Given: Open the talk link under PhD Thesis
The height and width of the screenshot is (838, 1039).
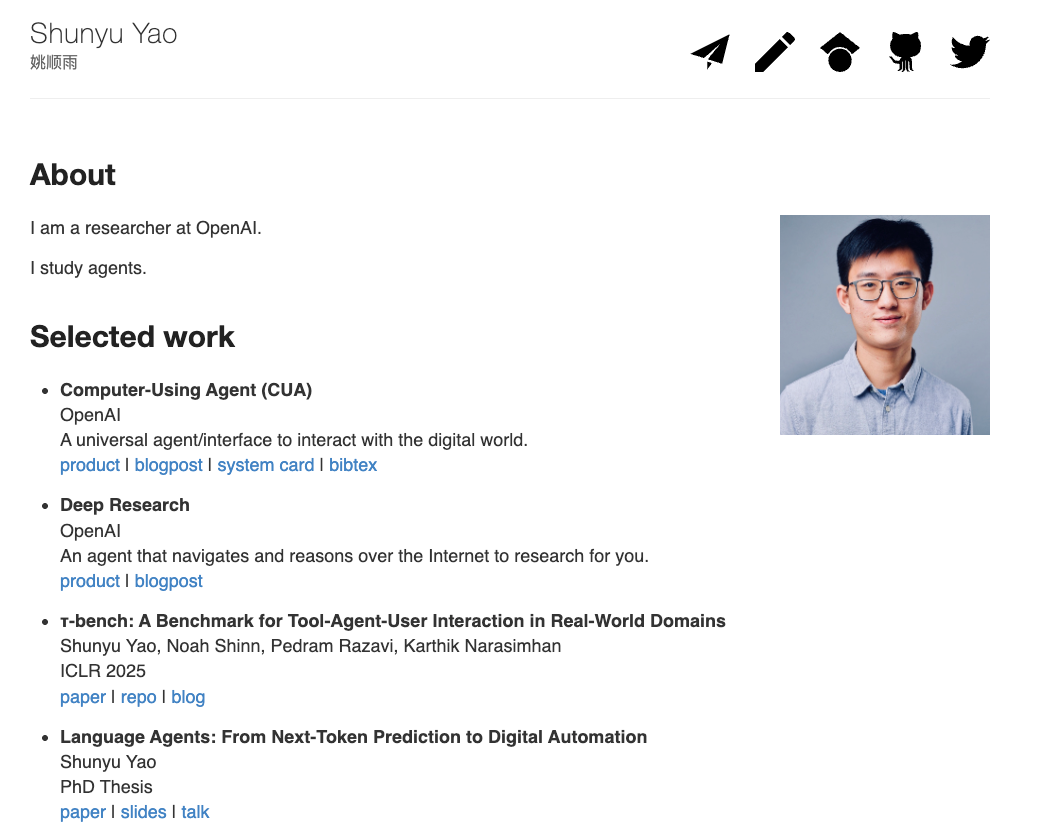Looking at the screenshot, I should [195, 812].
